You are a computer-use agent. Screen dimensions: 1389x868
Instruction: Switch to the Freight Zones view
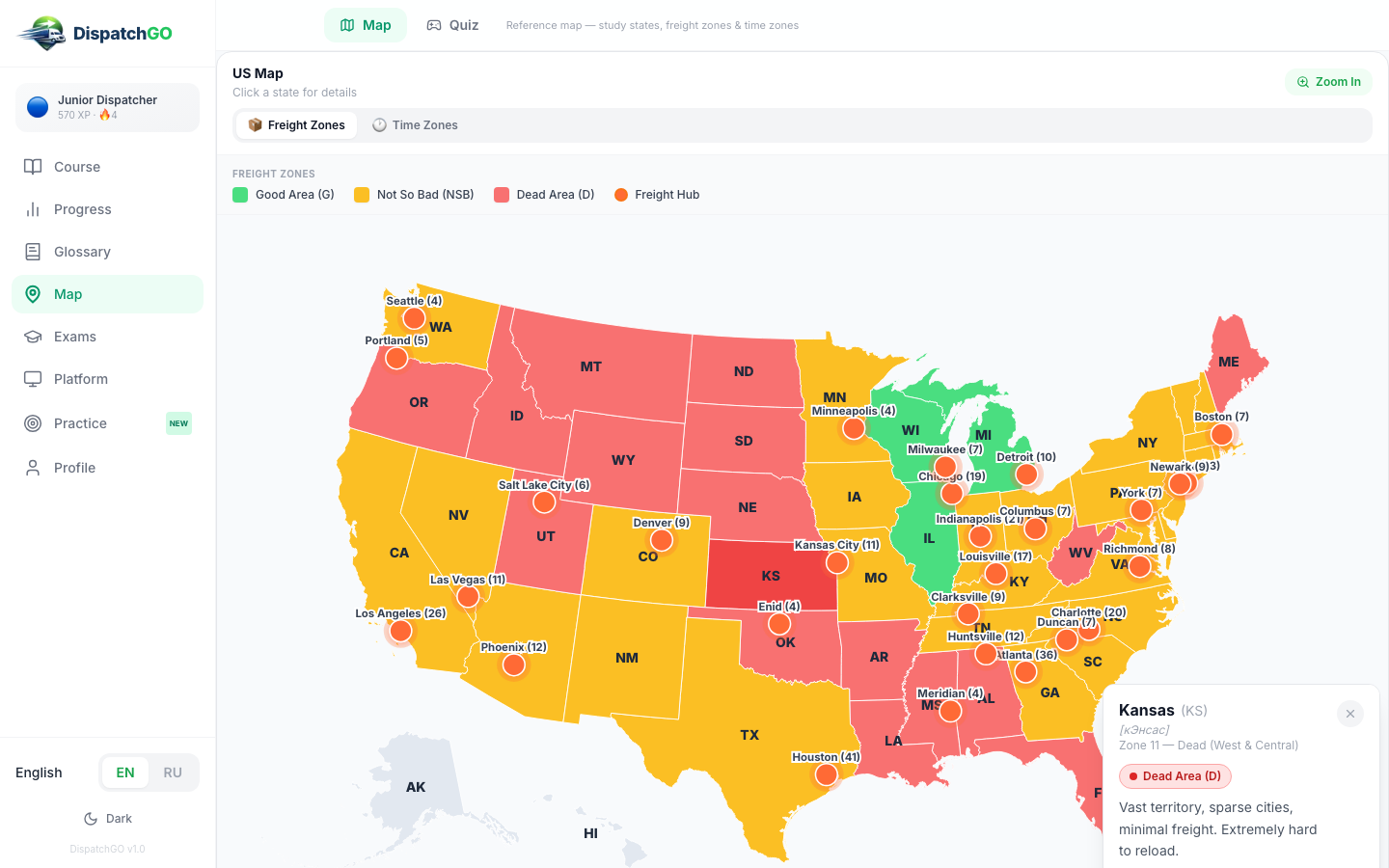tap(296, 125)
